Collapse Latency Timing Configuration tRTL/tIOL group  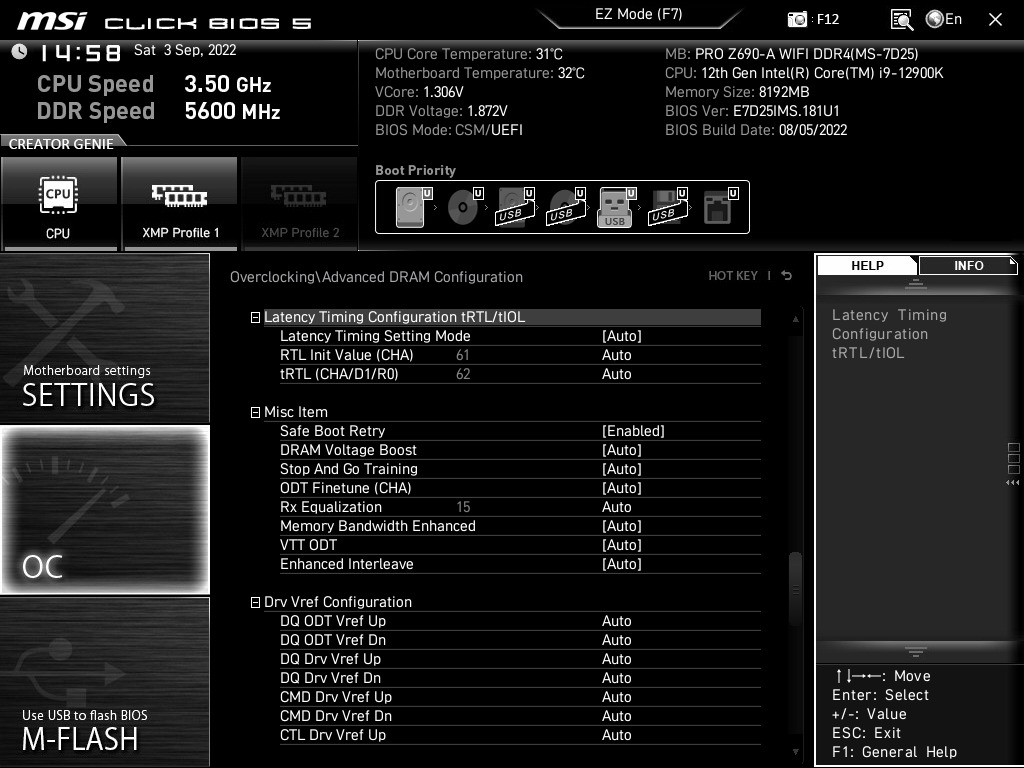pyautogui.click(x=255, y=318)
